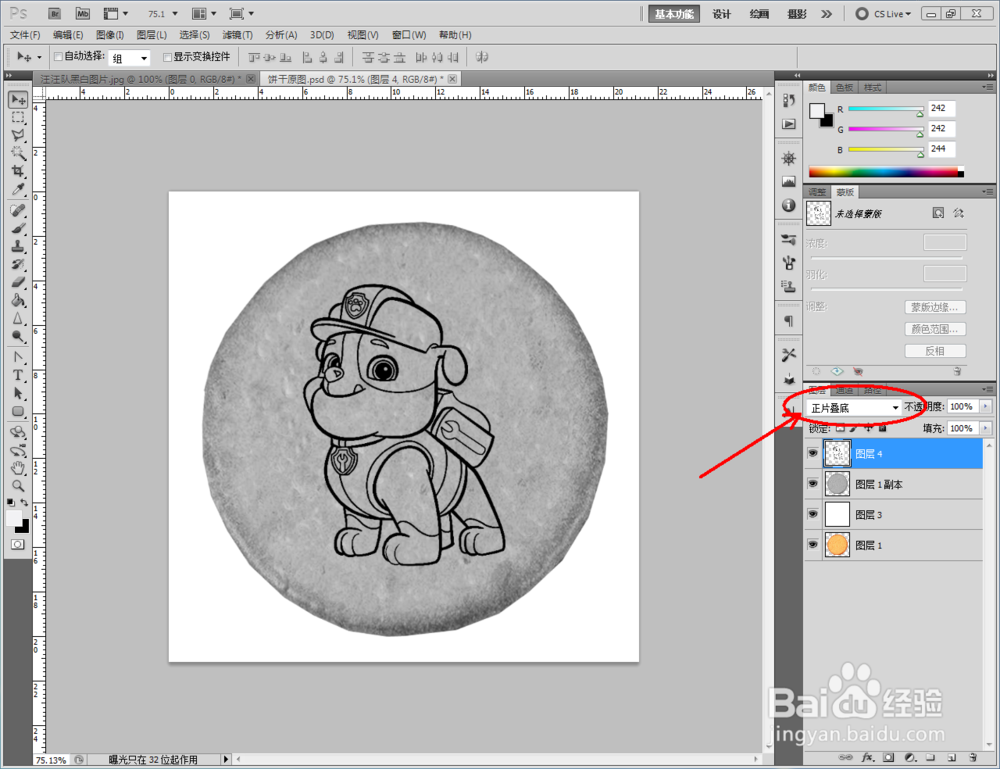
Task: Hide the 图层 4 layer
Action: pos(812,453)
